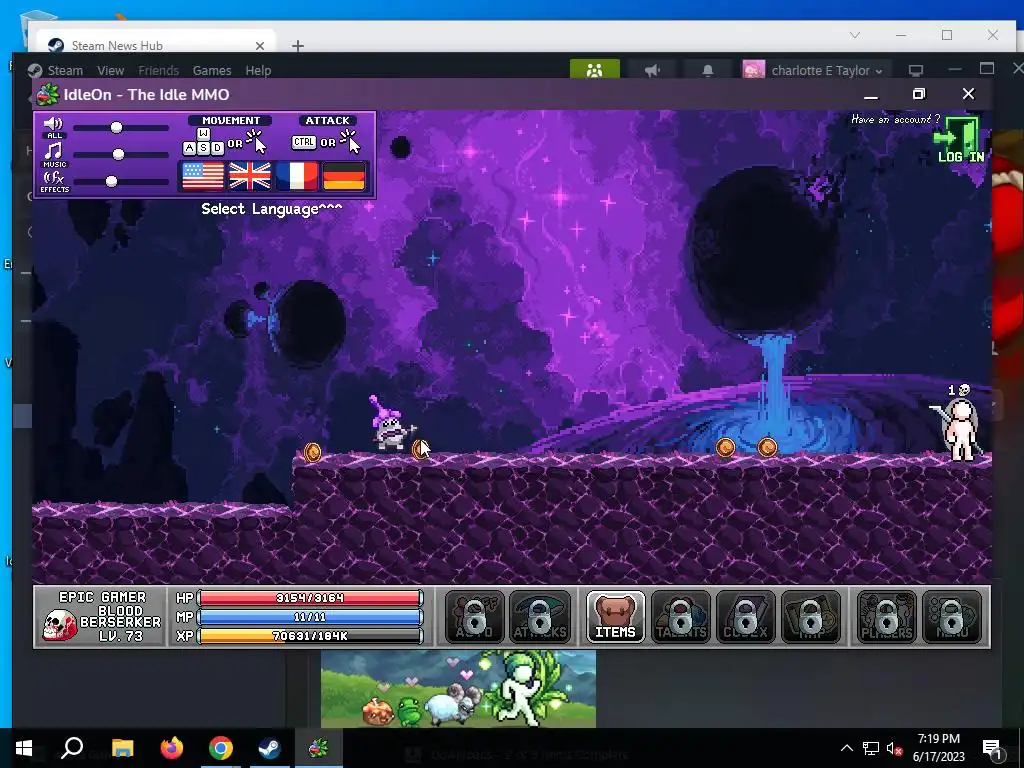The image size is (1024, 768).
Task: Click the 'Have an account ?' text
Action: (x=895, y=119)
